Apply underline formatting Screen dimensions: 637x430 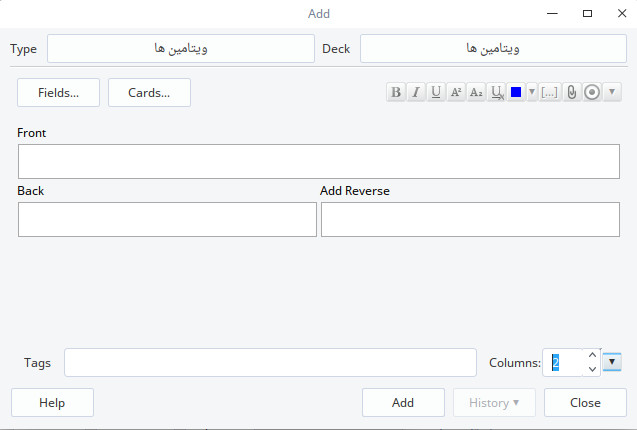[436, 92]
